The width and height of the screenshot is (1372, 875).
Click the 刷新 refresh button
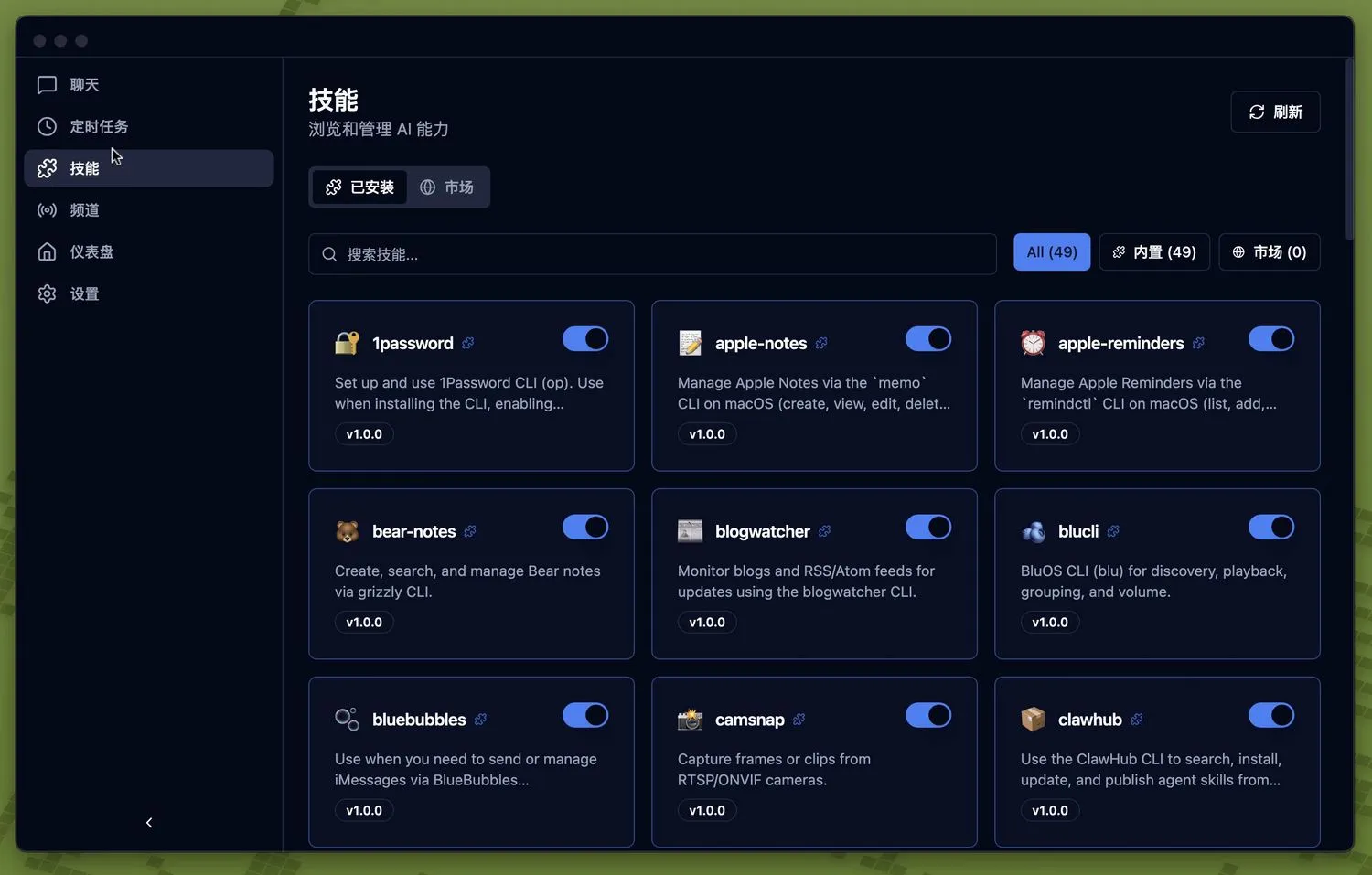[1275, 112]
